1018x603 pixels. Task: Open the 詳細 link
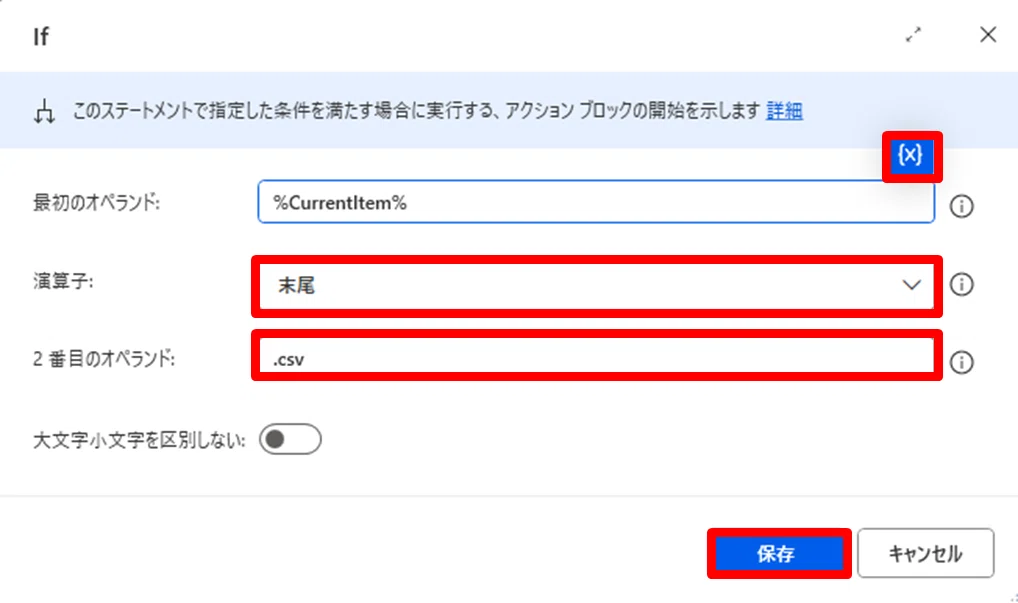(784, 111)
